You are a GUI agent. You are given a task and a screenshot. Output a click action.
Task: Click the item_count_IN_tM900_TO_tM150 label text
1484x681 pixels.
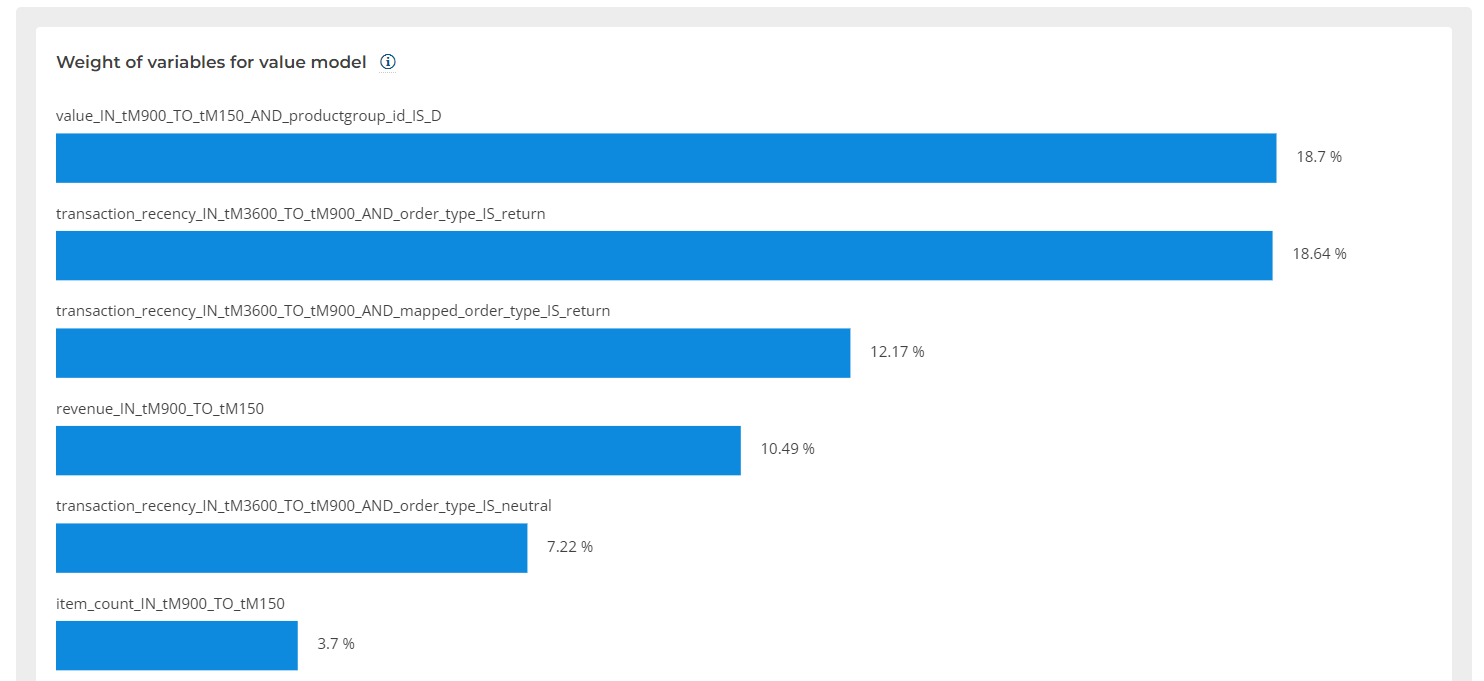point(170,603)
